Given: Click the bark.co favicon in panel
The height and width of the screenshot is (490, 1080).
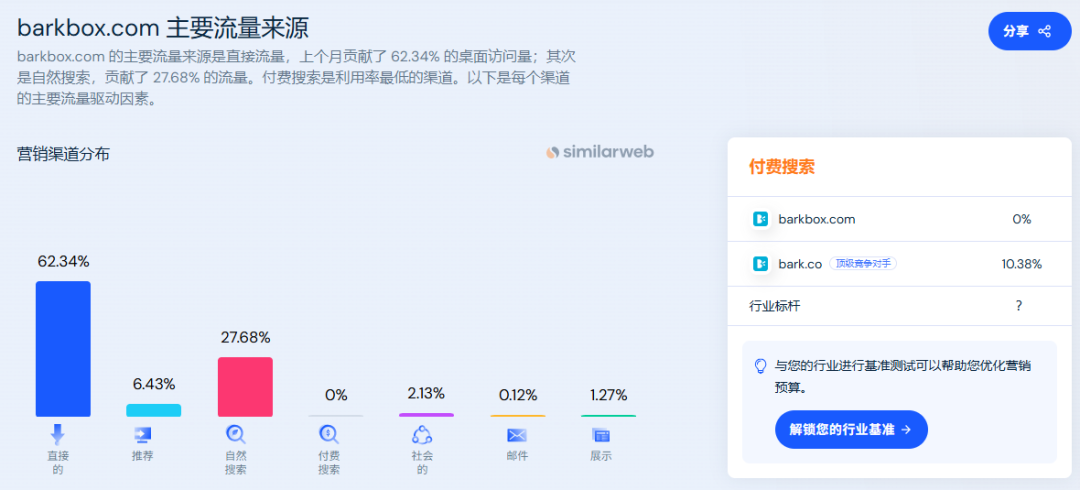Looking at the screenshot, I should (x=760, y=263).
